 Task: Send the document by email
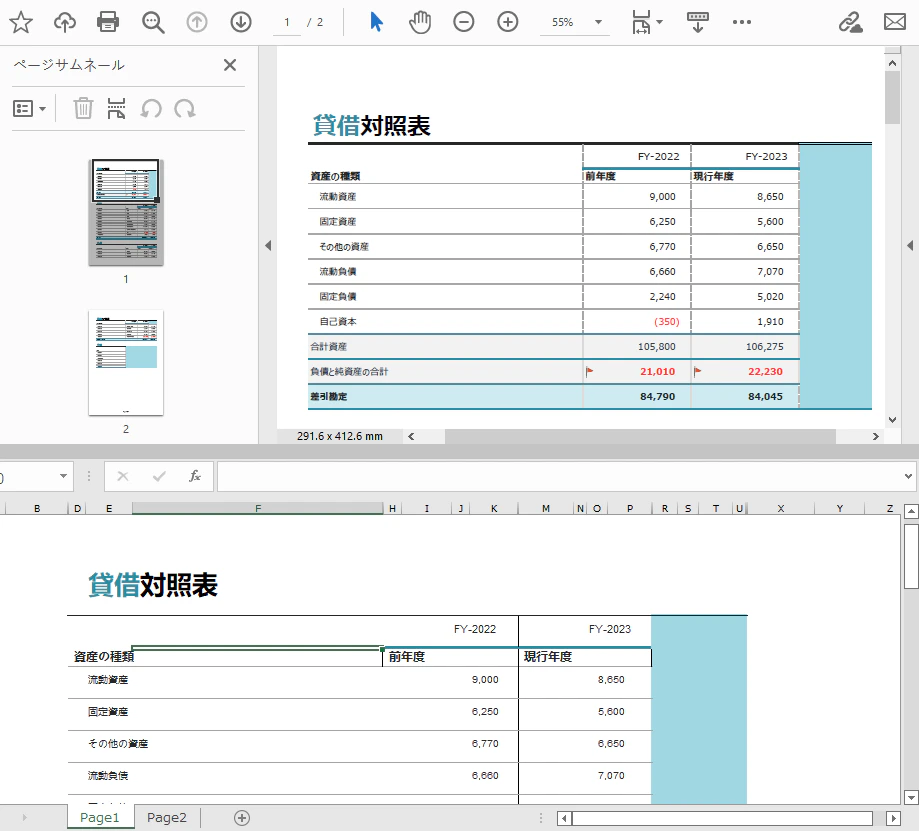tap(893, 21)
